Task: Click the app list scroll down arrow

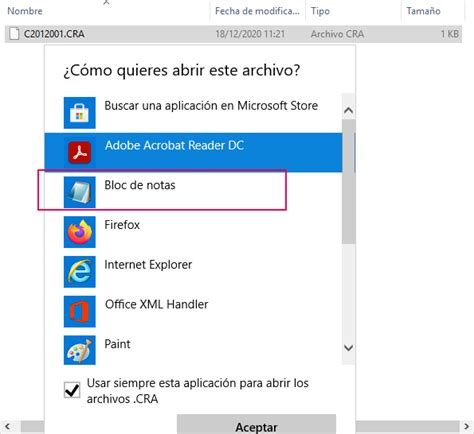Action: click(x=348, y=348)
